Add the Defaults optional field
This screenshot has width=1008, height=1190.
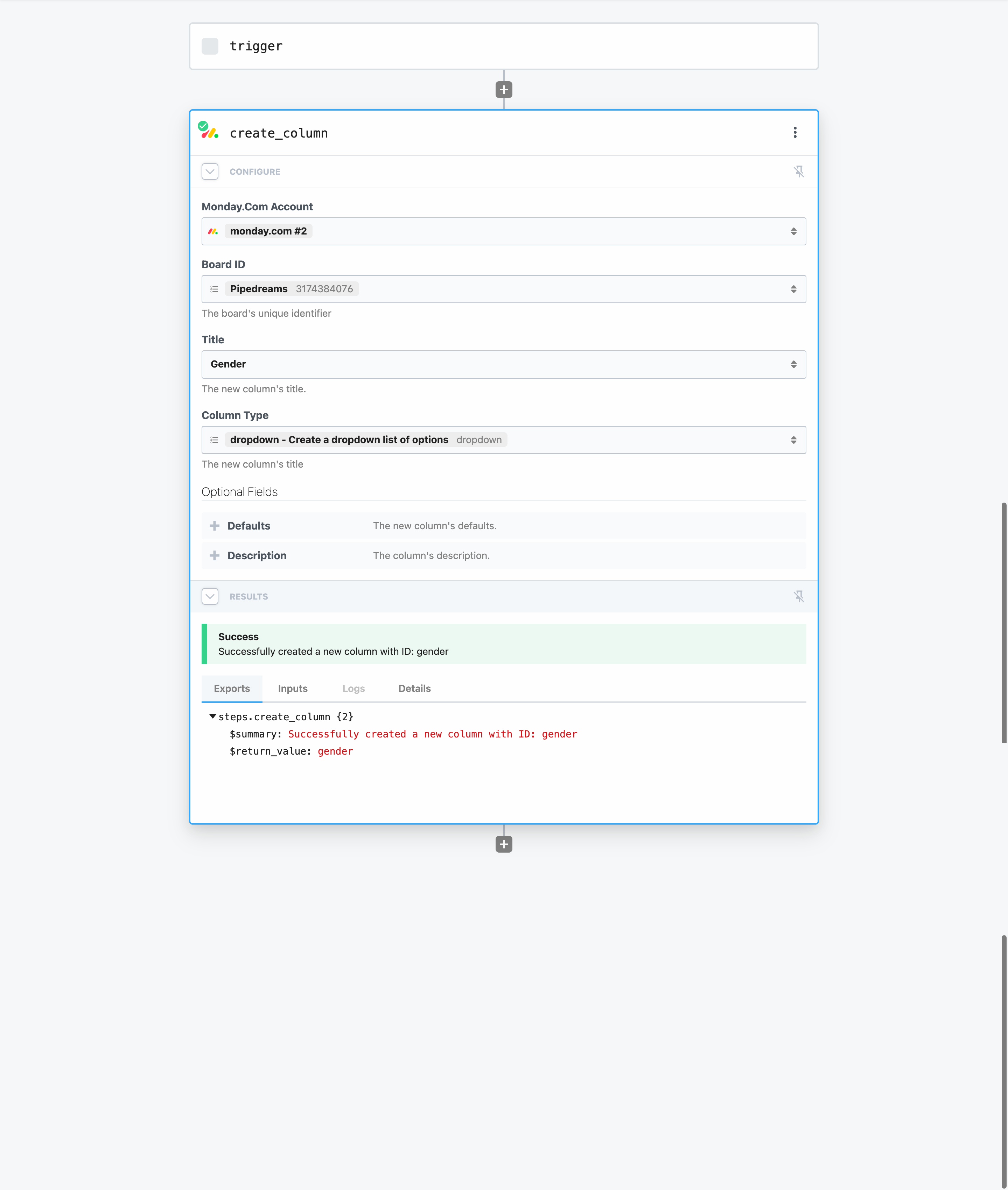215,526
